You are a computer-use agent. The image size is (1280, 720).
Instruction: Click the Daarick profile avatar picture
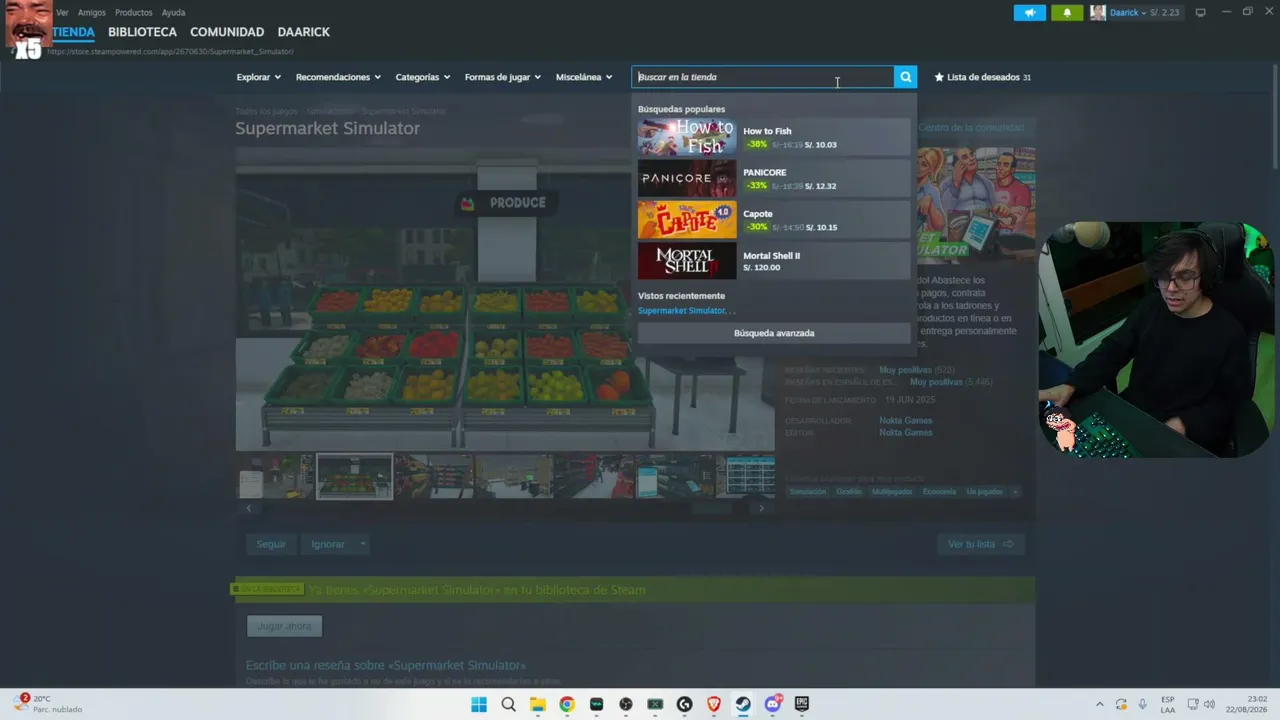pos(1098,13)
